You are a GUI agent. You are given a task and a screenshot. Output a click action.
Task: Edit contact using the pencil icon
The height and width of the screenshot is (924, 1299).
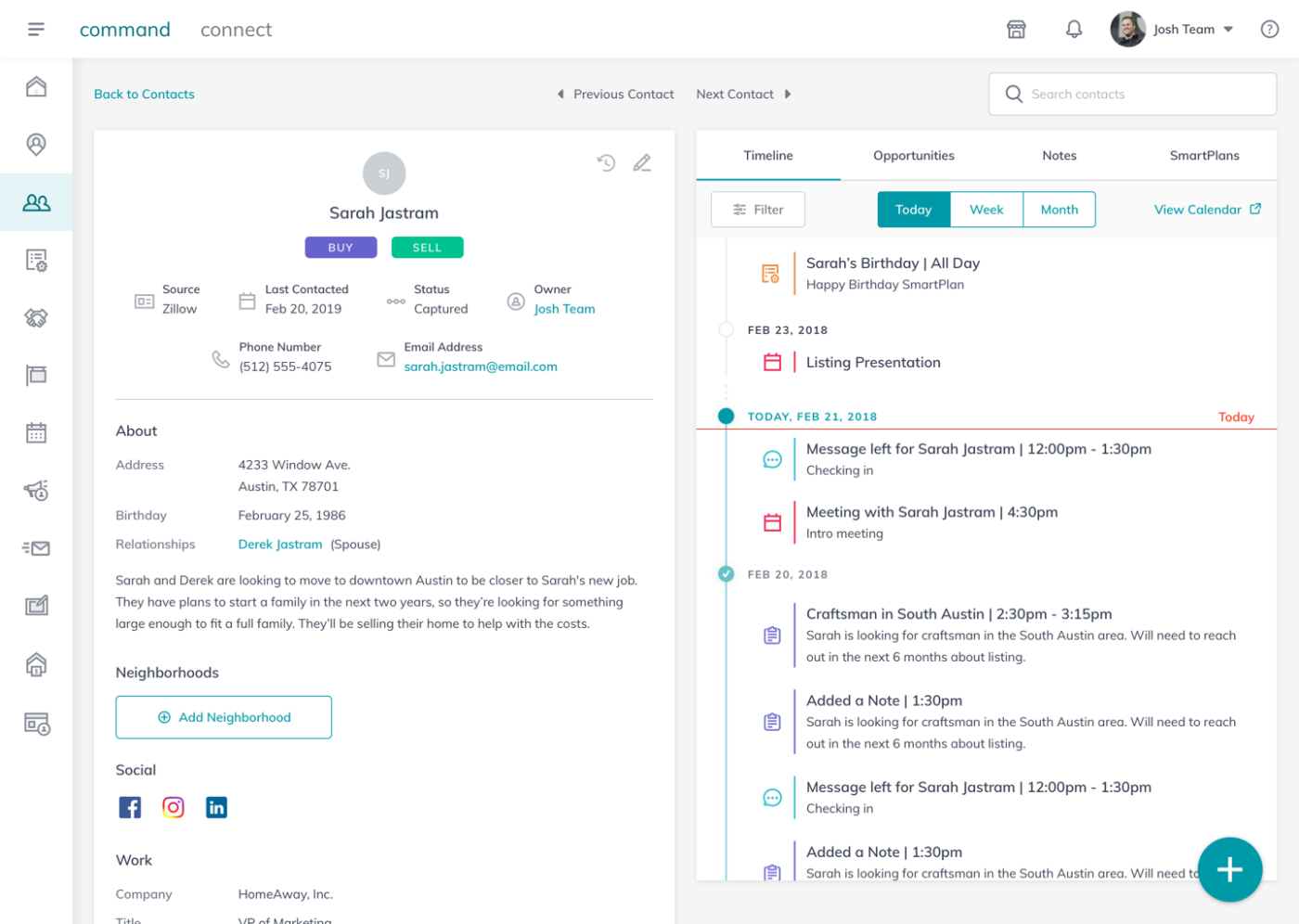642,162
